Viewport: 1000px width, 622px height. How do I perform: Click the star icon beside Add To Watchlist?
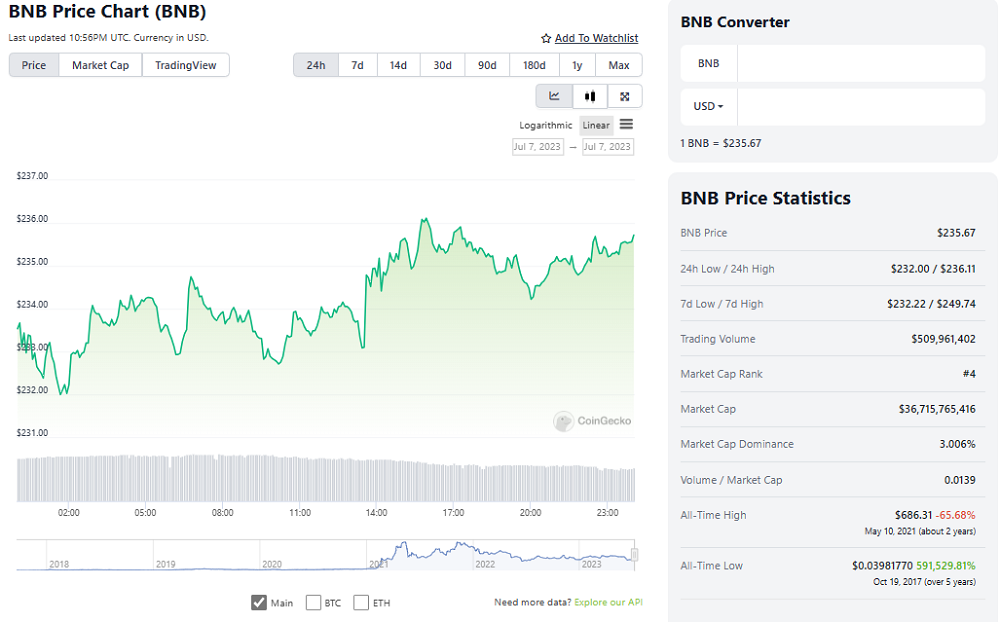546,38
